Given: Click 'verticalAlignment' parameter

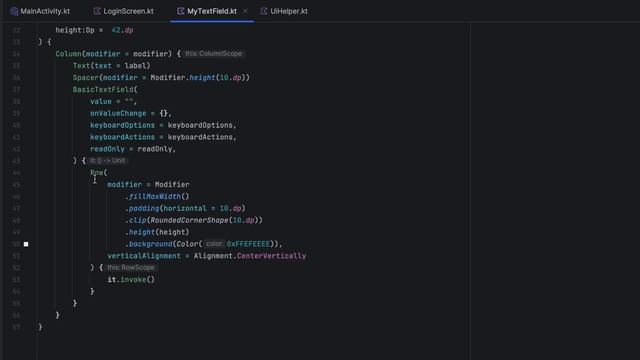Looking at the screenshot, I should tap(144, 256).
